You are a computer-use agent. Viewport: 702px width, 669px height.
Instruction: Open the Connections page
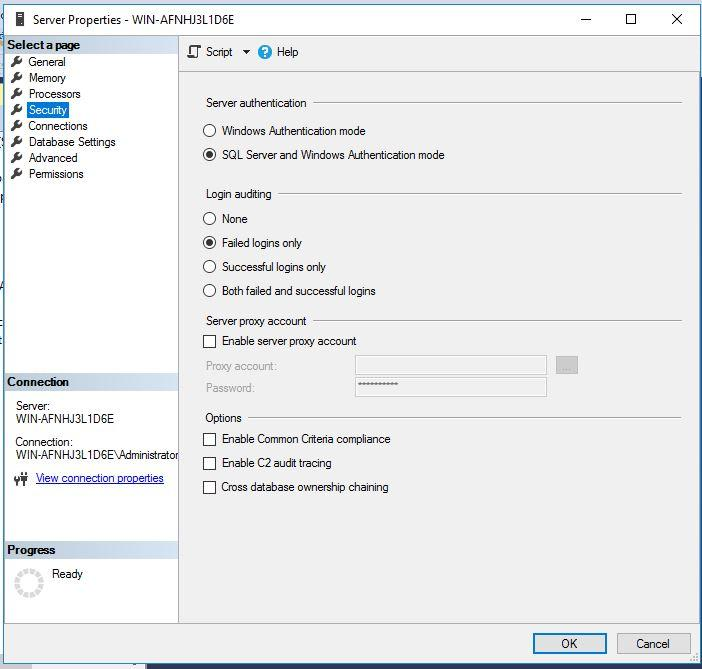pos(58,126)
